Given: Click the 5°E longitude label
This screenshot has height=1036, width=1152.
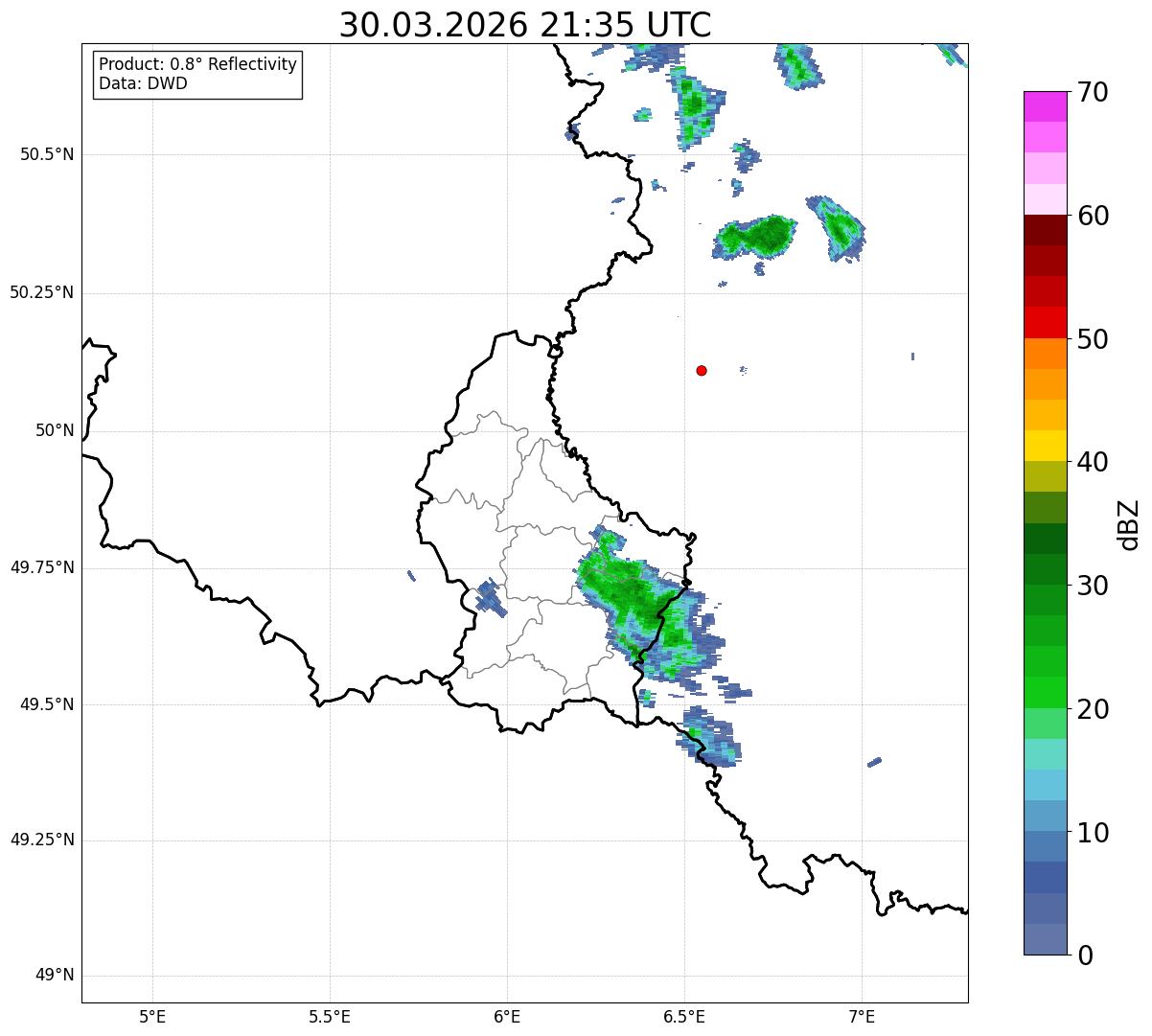Looking at the screenshot, I should click(x=152, y=1017).
